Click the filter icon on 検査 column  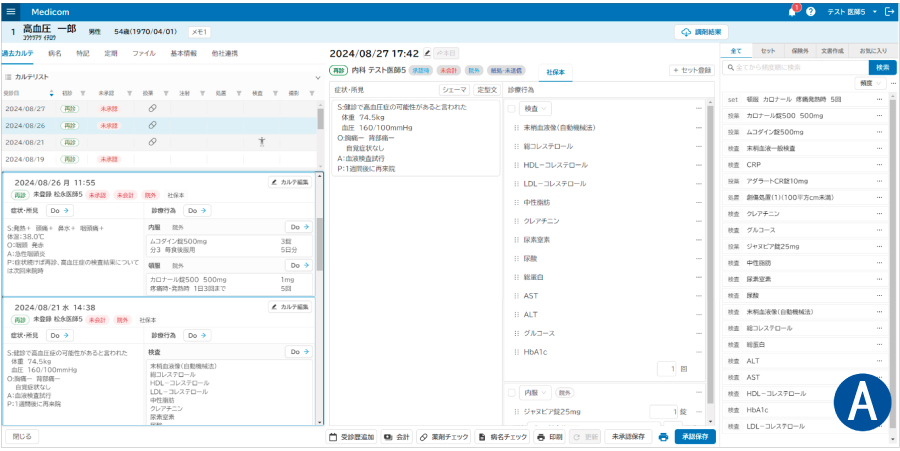275,92
